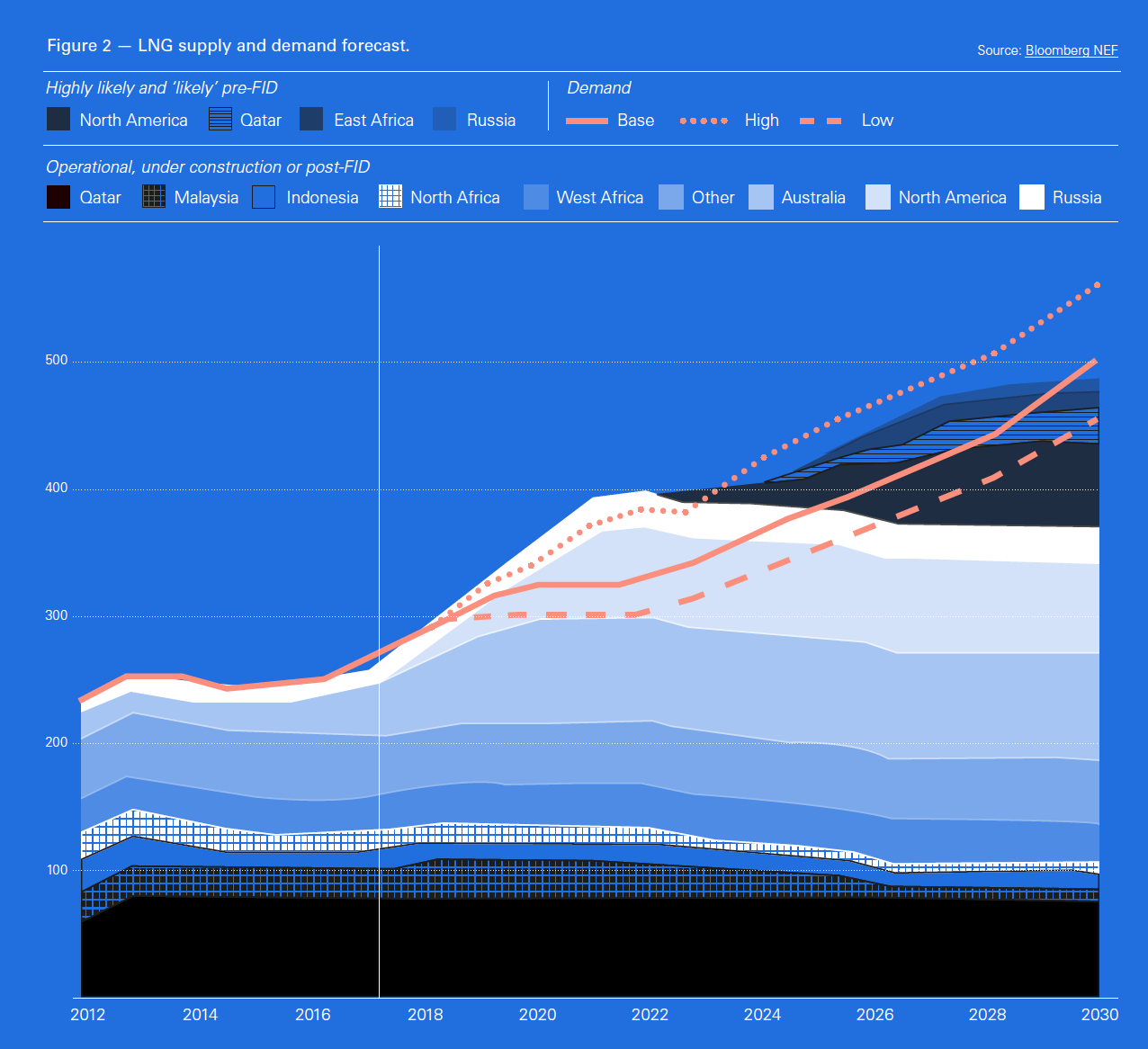Click the pre-FID North America dark swatch
The width and height of the screenshot is (1148, 1049).
[58, 120]
